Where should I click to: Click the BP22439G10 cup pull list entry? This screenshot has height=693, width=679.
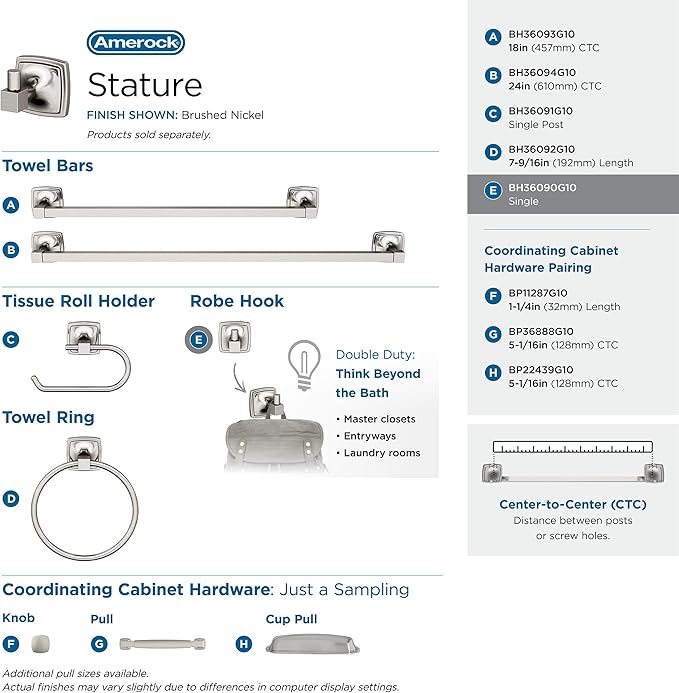[x=551, y=377]
